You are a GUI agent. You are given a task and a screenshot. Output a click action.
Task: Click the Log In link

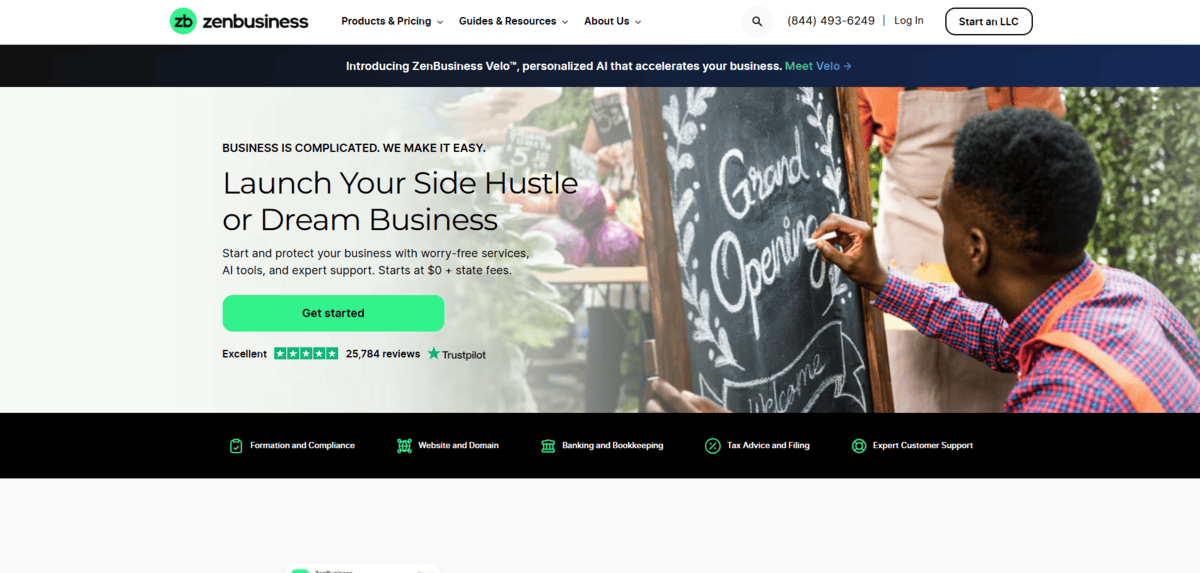click(909, 21)
